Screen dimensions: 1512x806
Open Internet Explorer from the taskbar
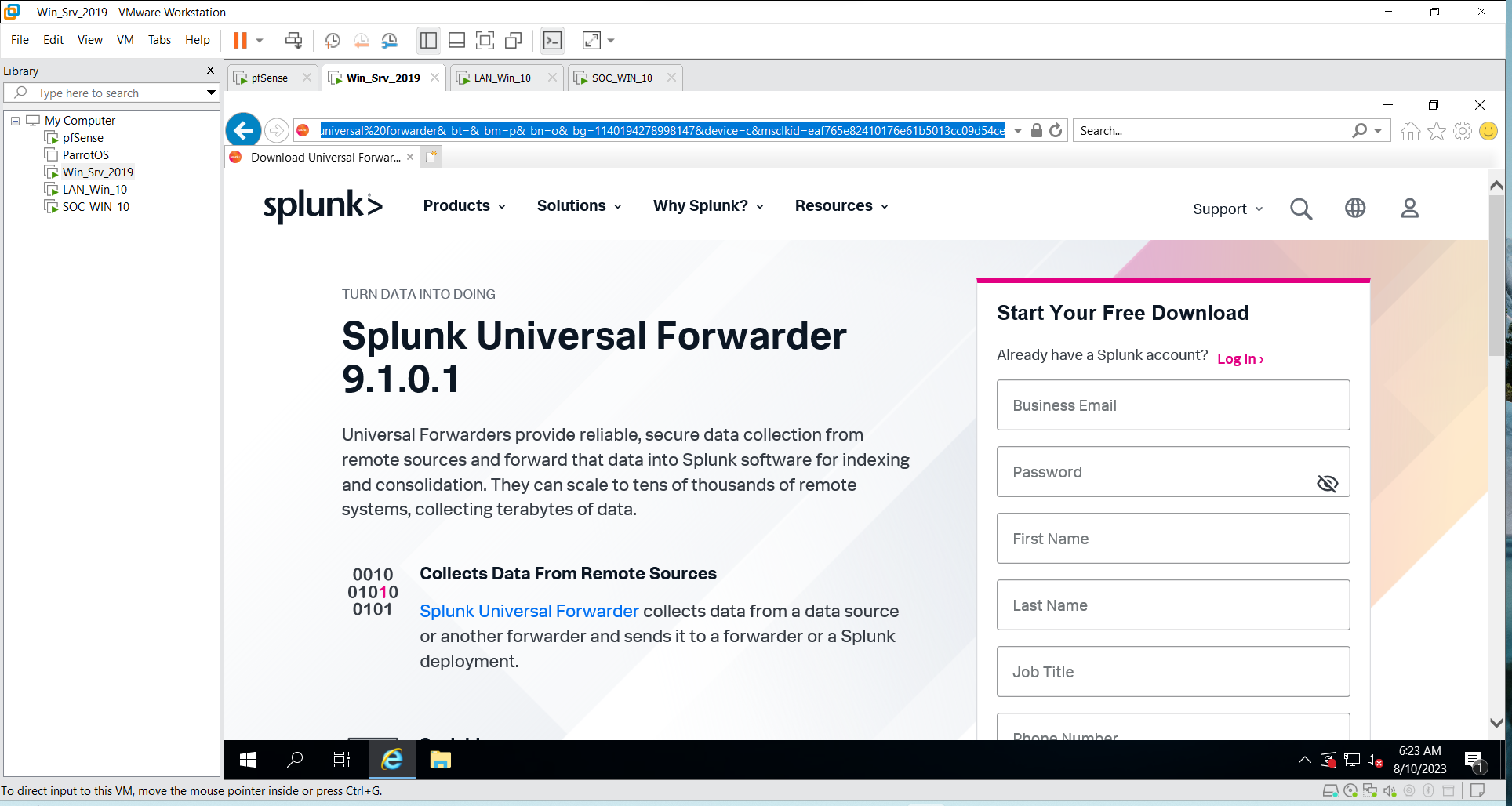[391, 759]
